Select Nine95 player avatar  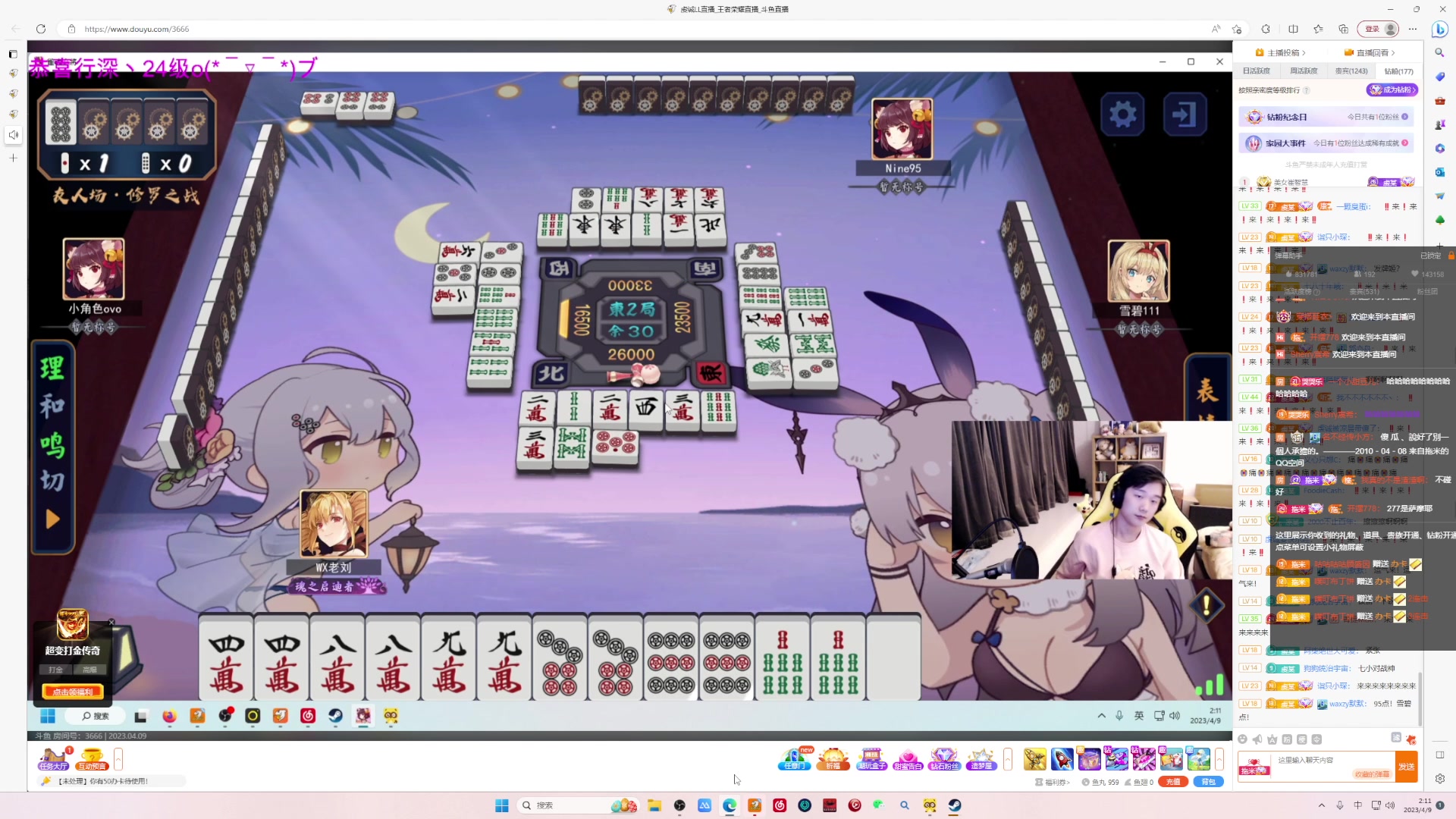902,128
